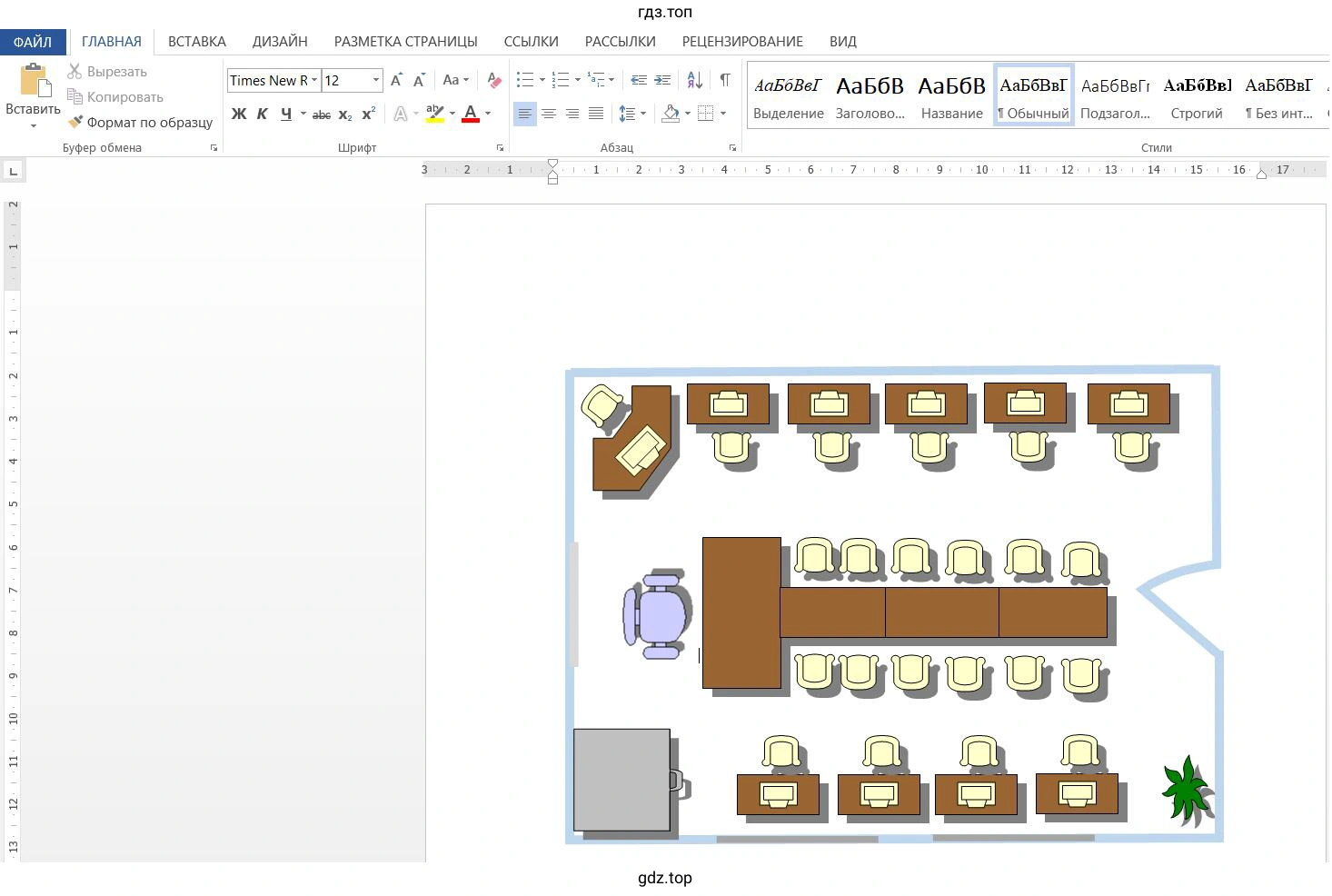
Task: Toggle paragraph marks ¶ display
Action: point(725,80)
